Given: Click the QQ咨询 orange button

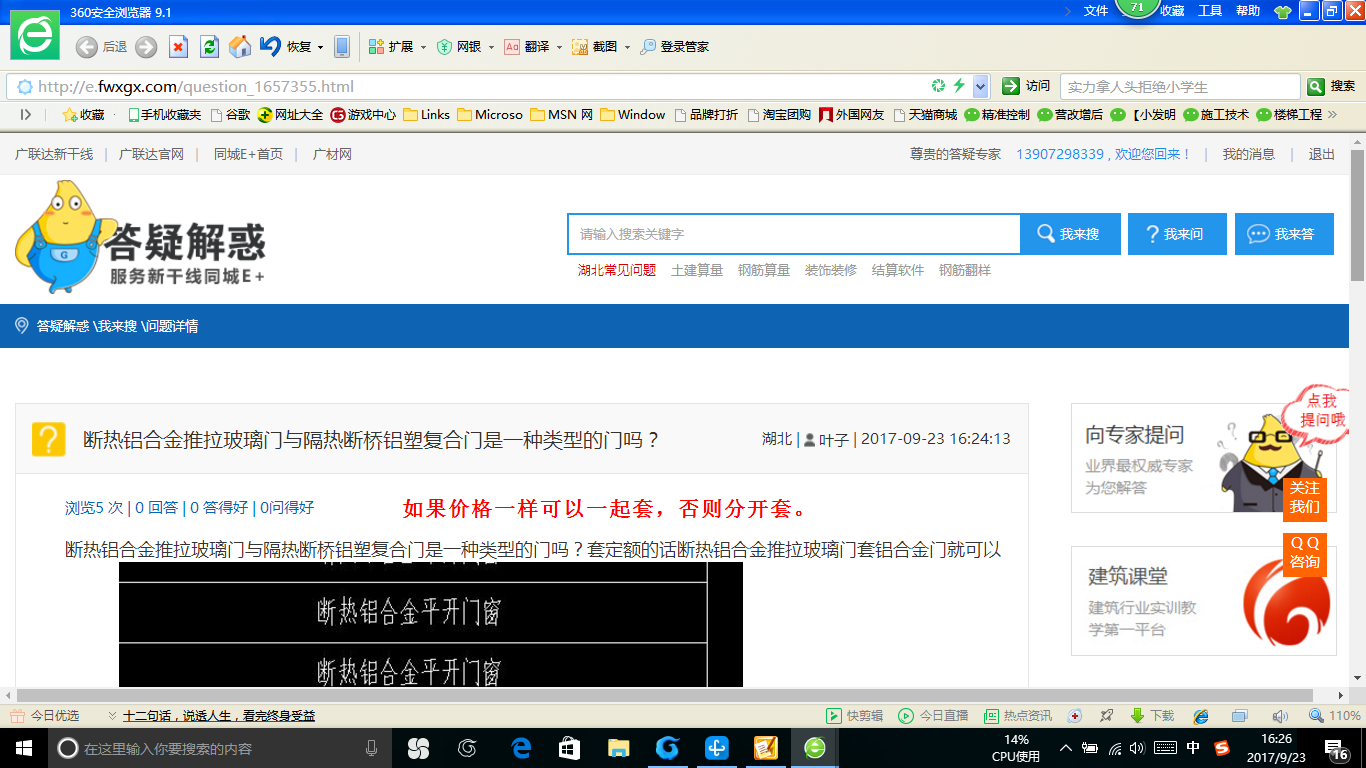Looking at the screenshot, I should point(1304,553).
